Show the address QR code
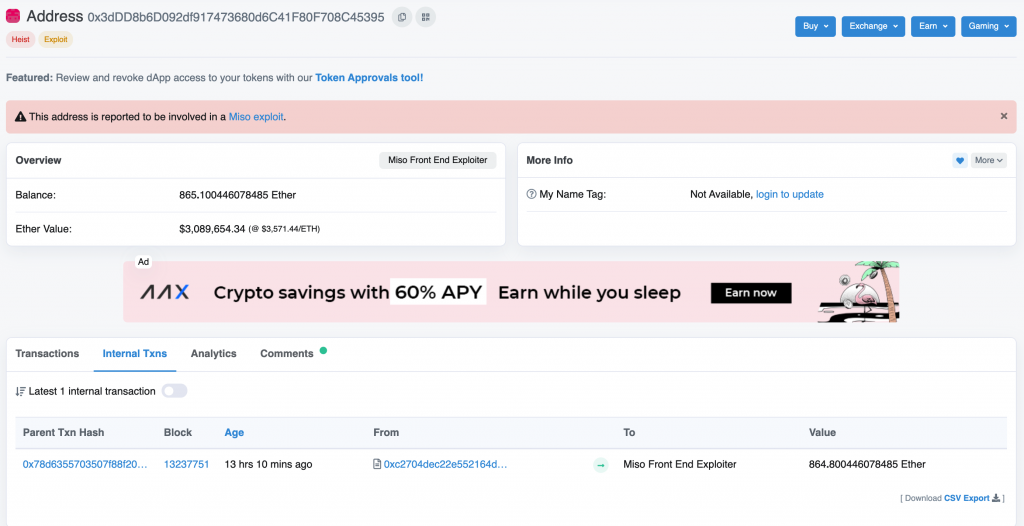This screenshot has width=1024, height=526. click(x=426, y=17)
